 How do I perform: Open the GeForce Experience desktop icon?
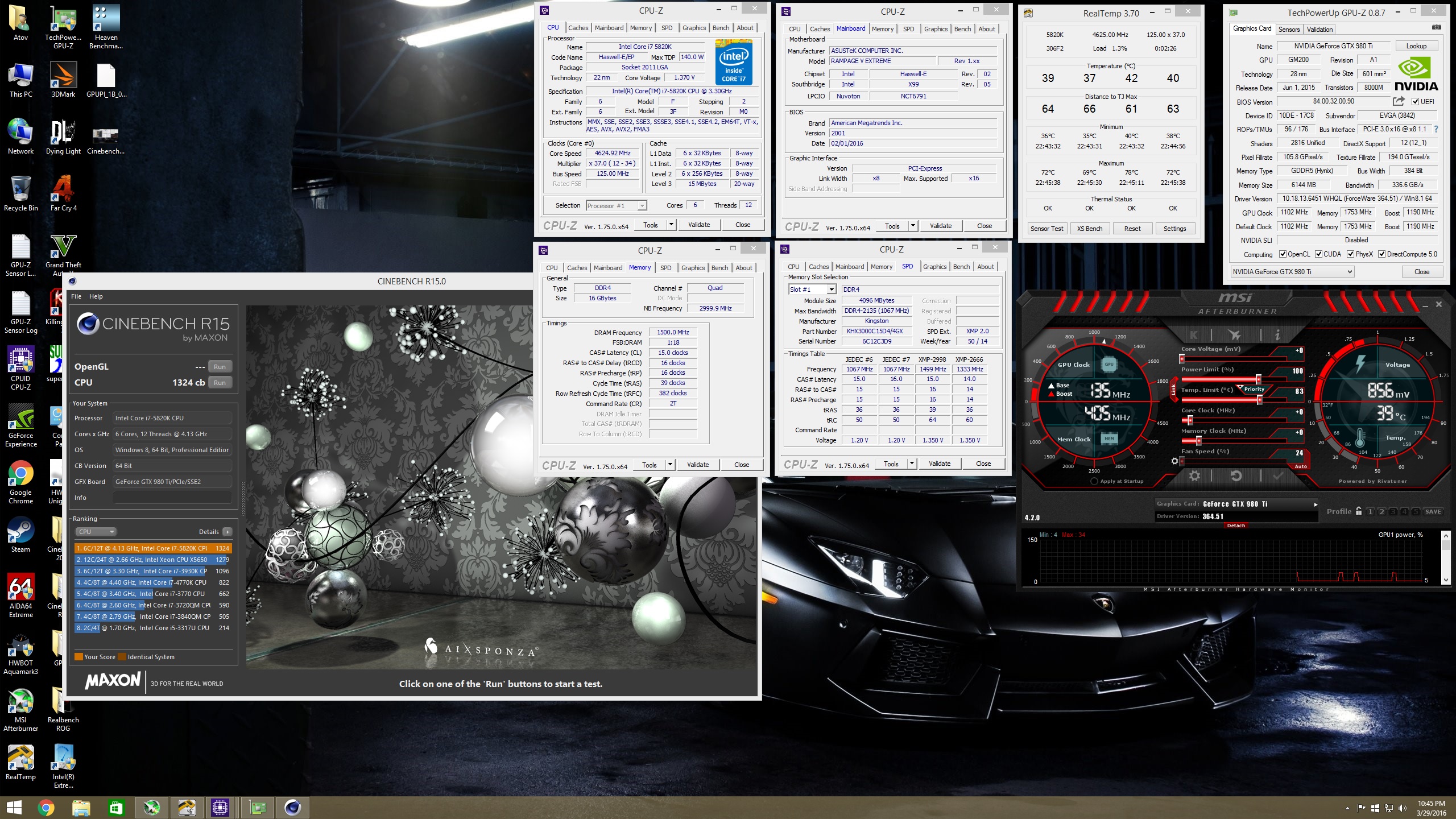[20, 425]
